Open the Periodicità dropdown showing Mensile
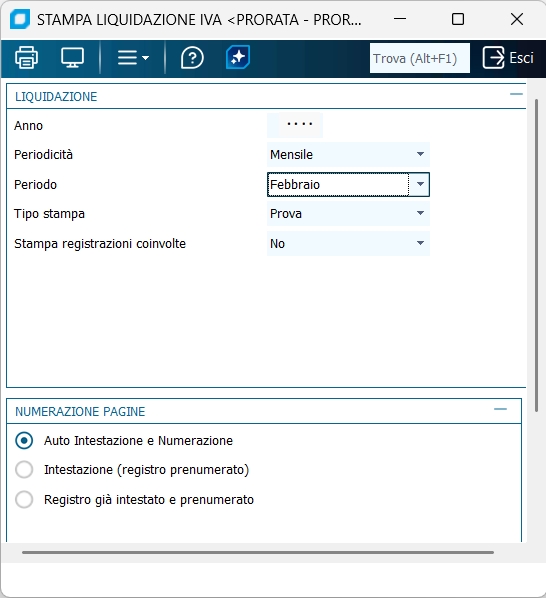 (348, 154)
